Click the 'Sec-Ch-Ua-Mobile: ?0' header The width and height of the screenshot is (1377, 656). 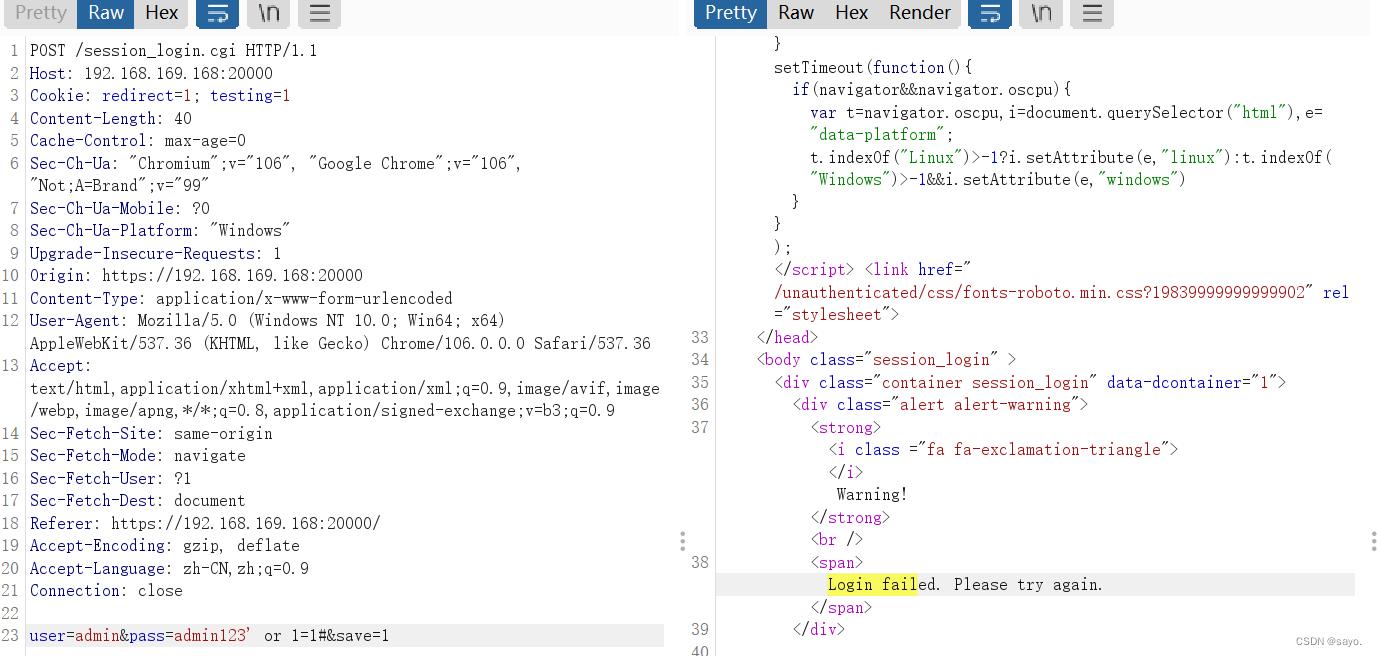point(120,208)
